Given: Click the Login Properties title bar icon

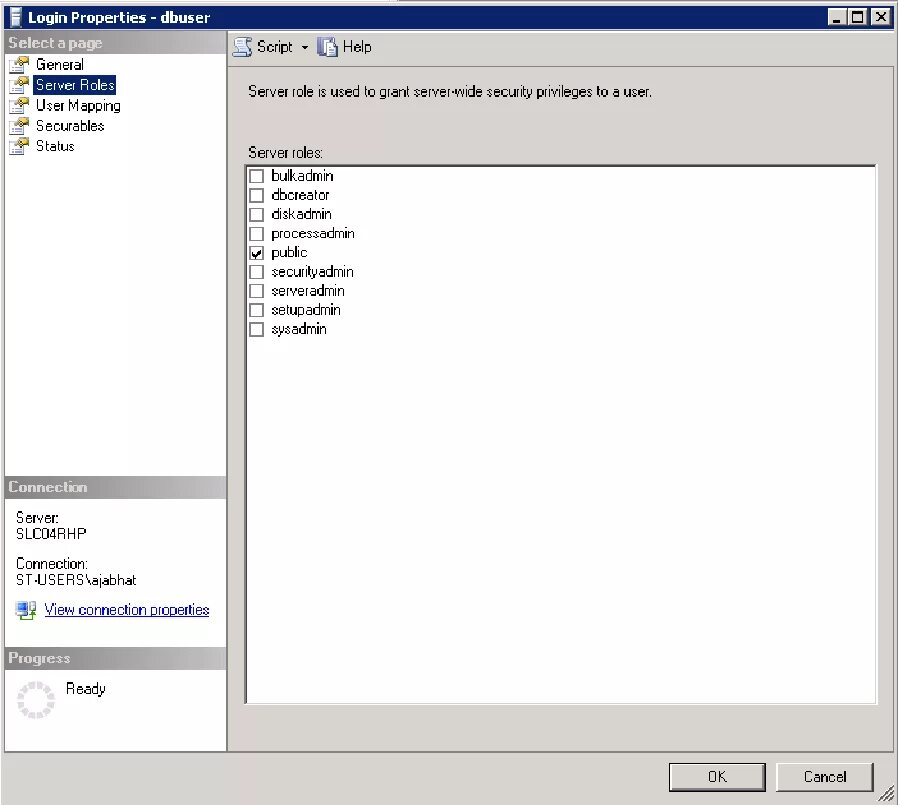Looking at the screenshot, I should click(x=16, y=17).
